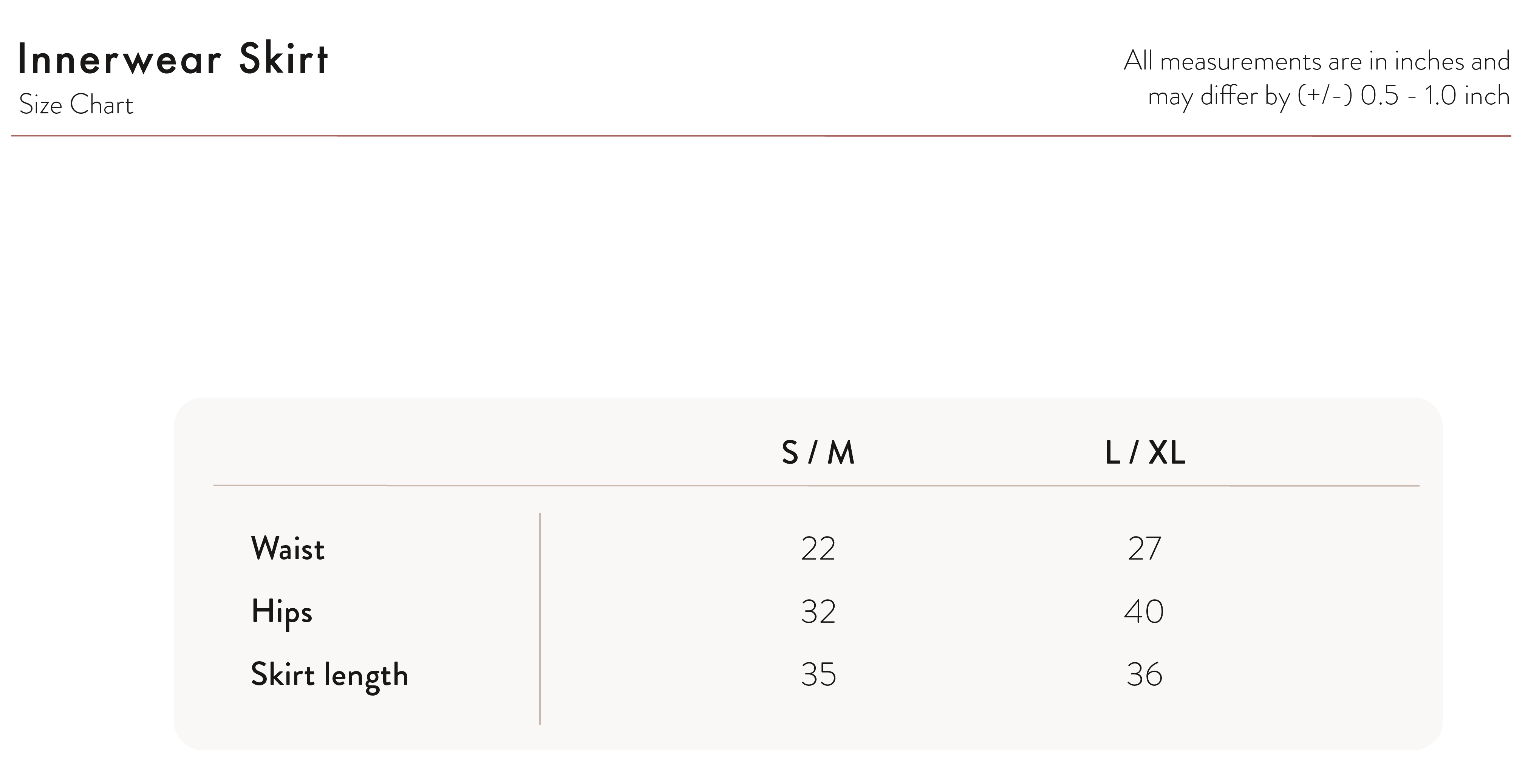
Task: Click the Size Chart subtitle
Action: click(76, 105)
